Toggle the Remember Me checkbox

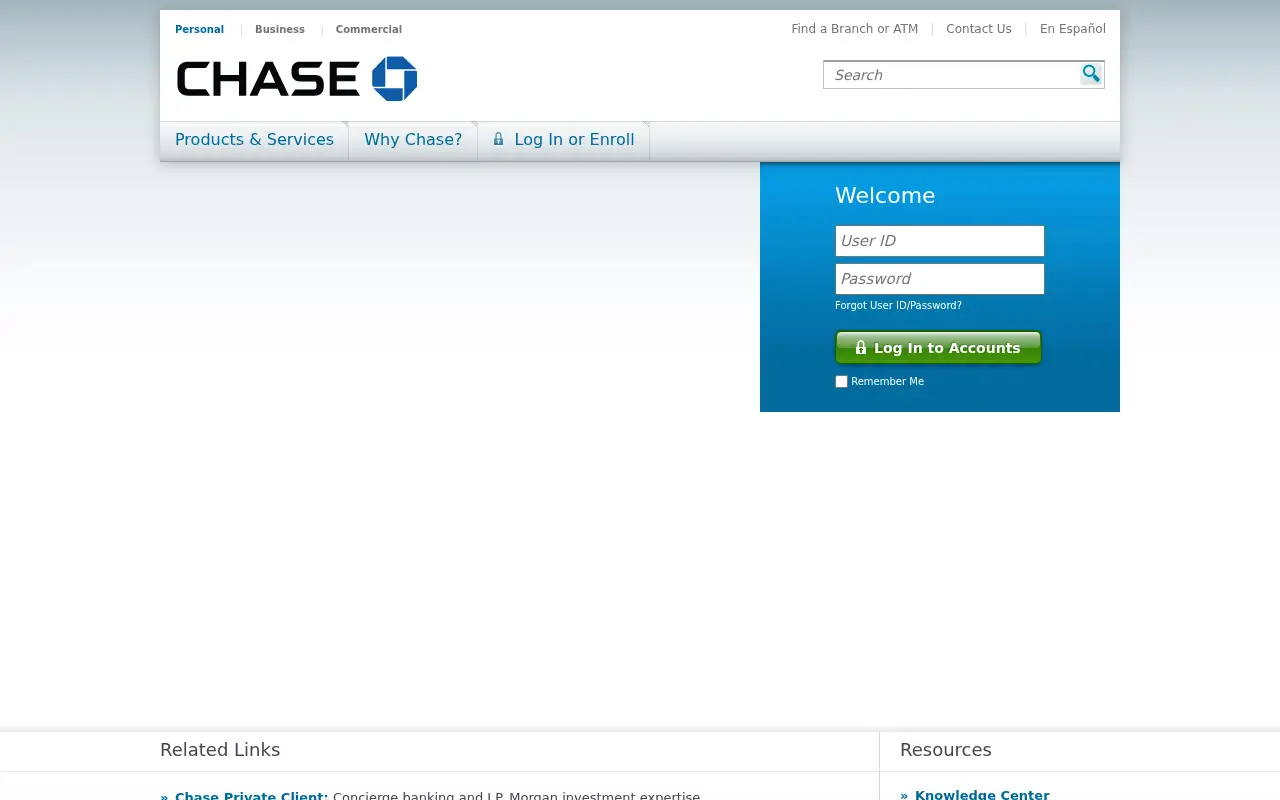coord(841,381)
